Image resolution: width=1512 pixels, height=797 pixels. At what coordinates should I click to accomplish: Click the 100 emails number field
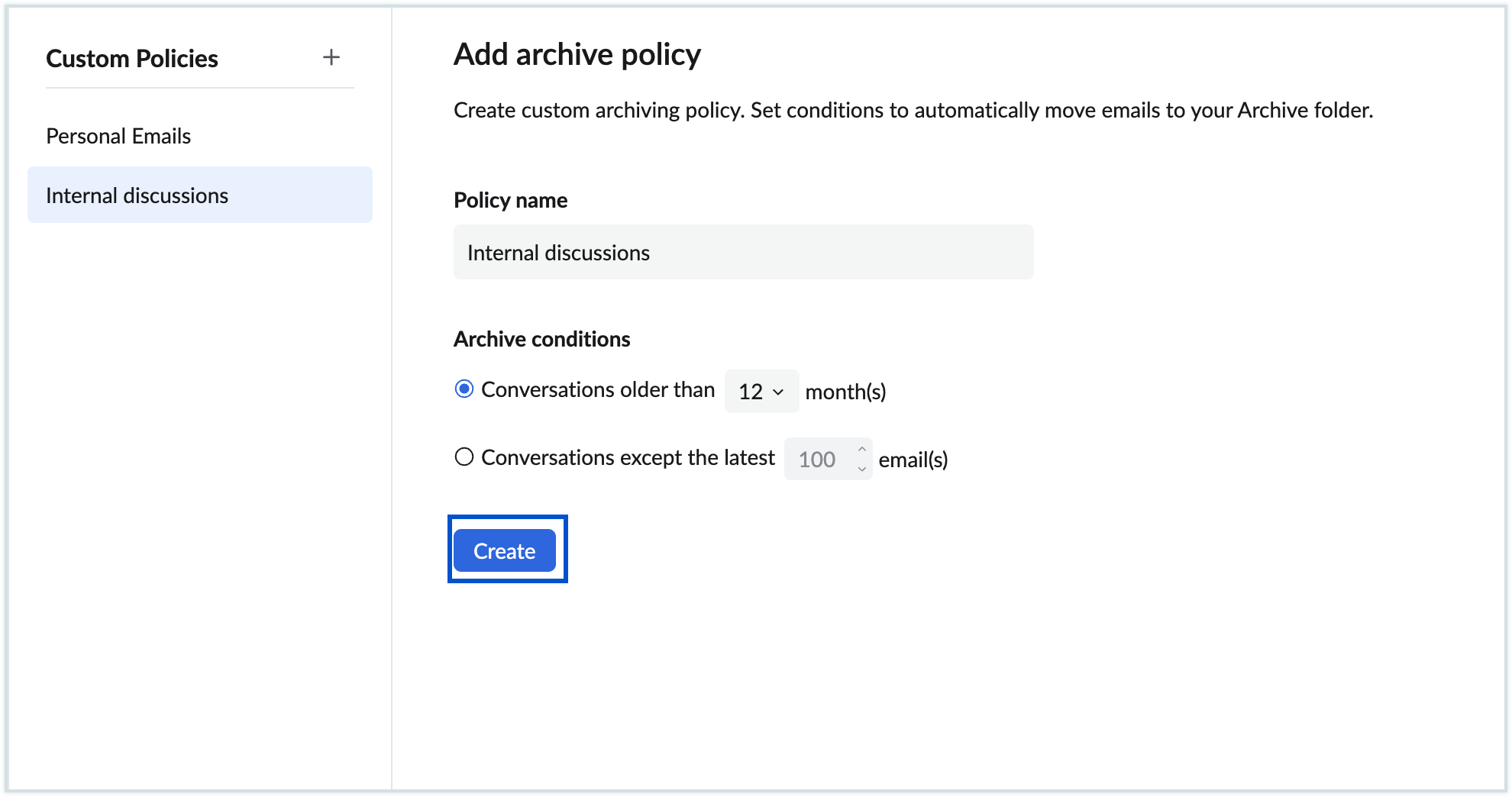[x=828, y=459]
